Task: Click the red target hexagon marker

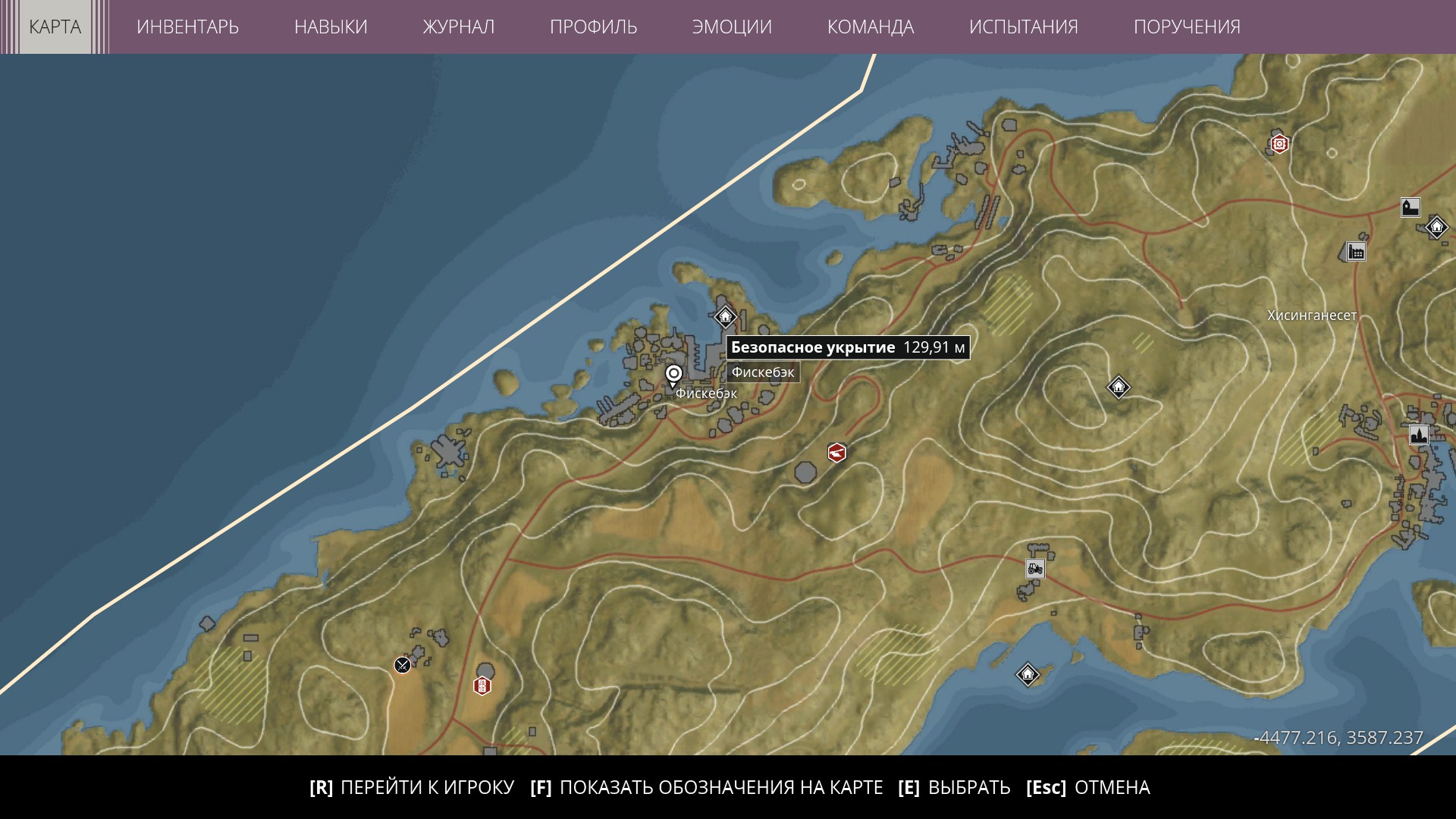Action: click(1279, 143)
